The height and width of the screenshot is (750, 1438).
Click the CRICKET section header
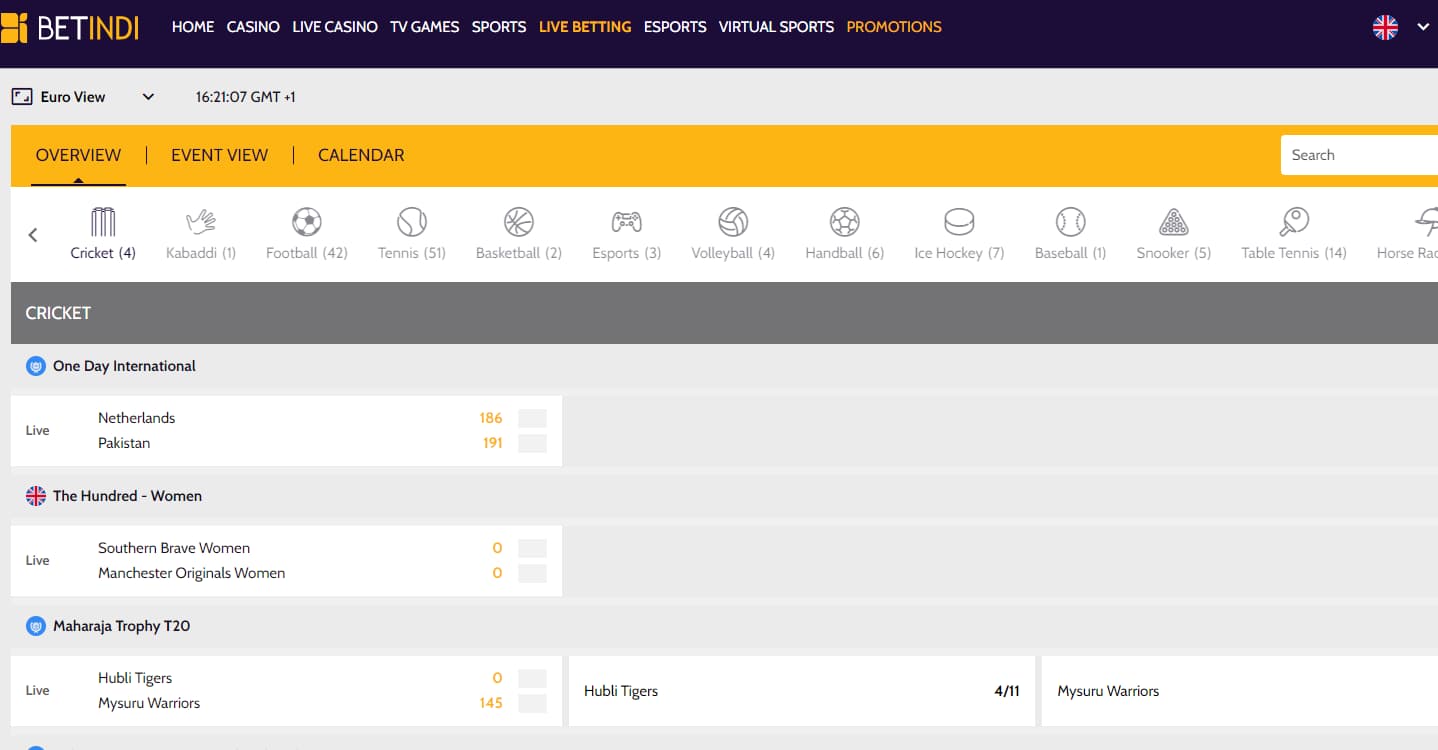click(x=724, y=313)
